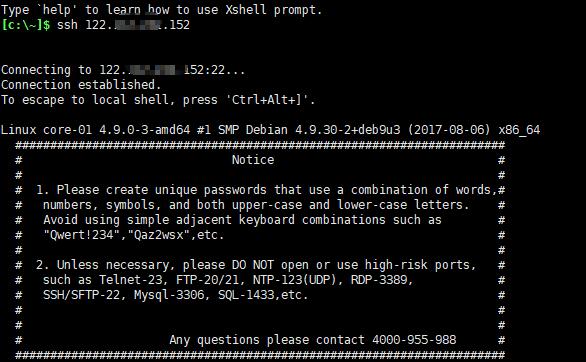The image size is (586, 362).
Task: Click the "Qaz2wsx" example password
Action: coord(158,235)
